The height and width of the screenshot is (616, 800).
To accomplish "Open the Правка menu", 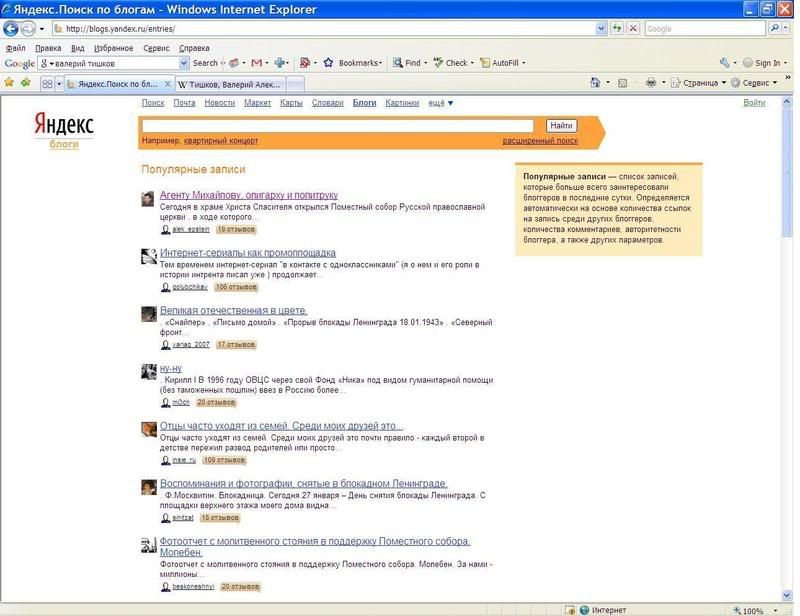I will pyautogui.click(x=48, y=48).
